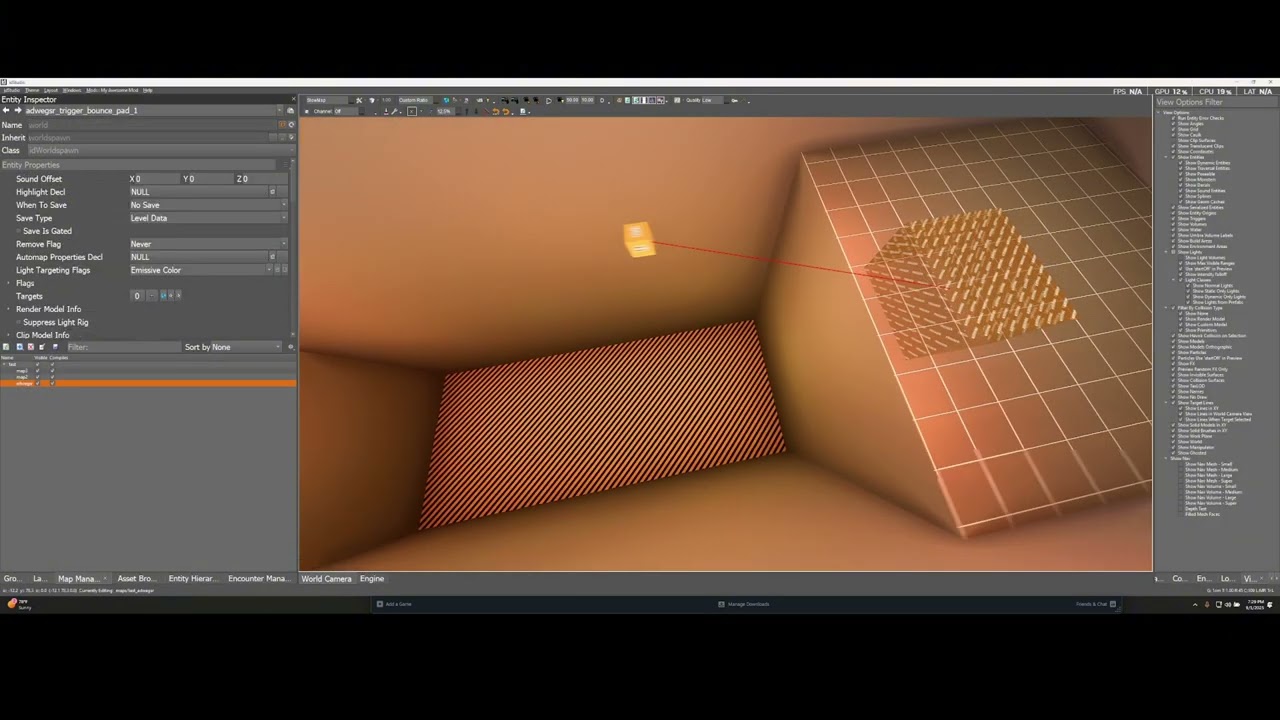Open the When To Save dropdown
This screenshot has height=720, width=1280.
208,205
